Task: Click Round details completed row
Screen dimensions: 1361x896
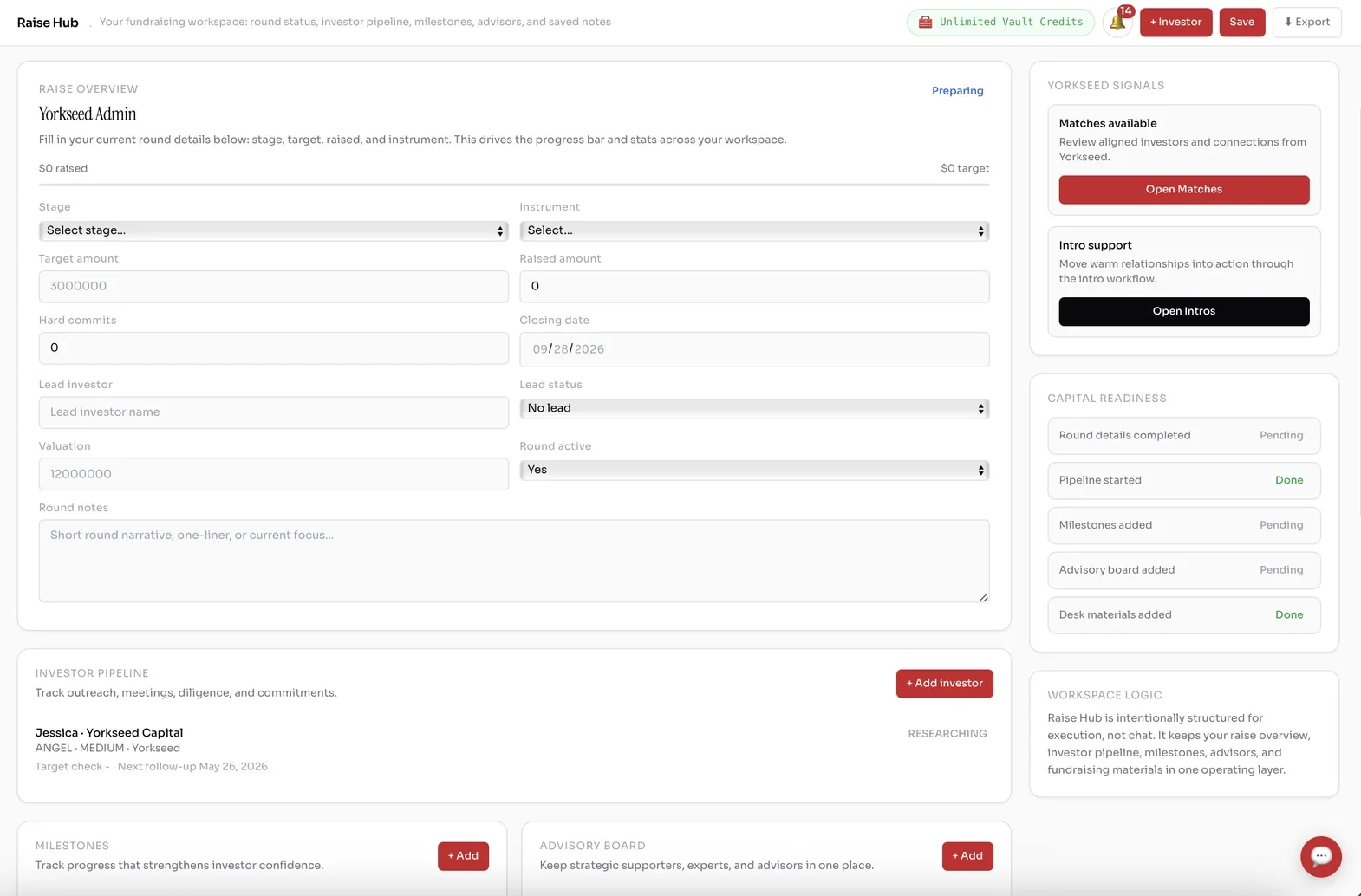Action: coord(1183,436)
